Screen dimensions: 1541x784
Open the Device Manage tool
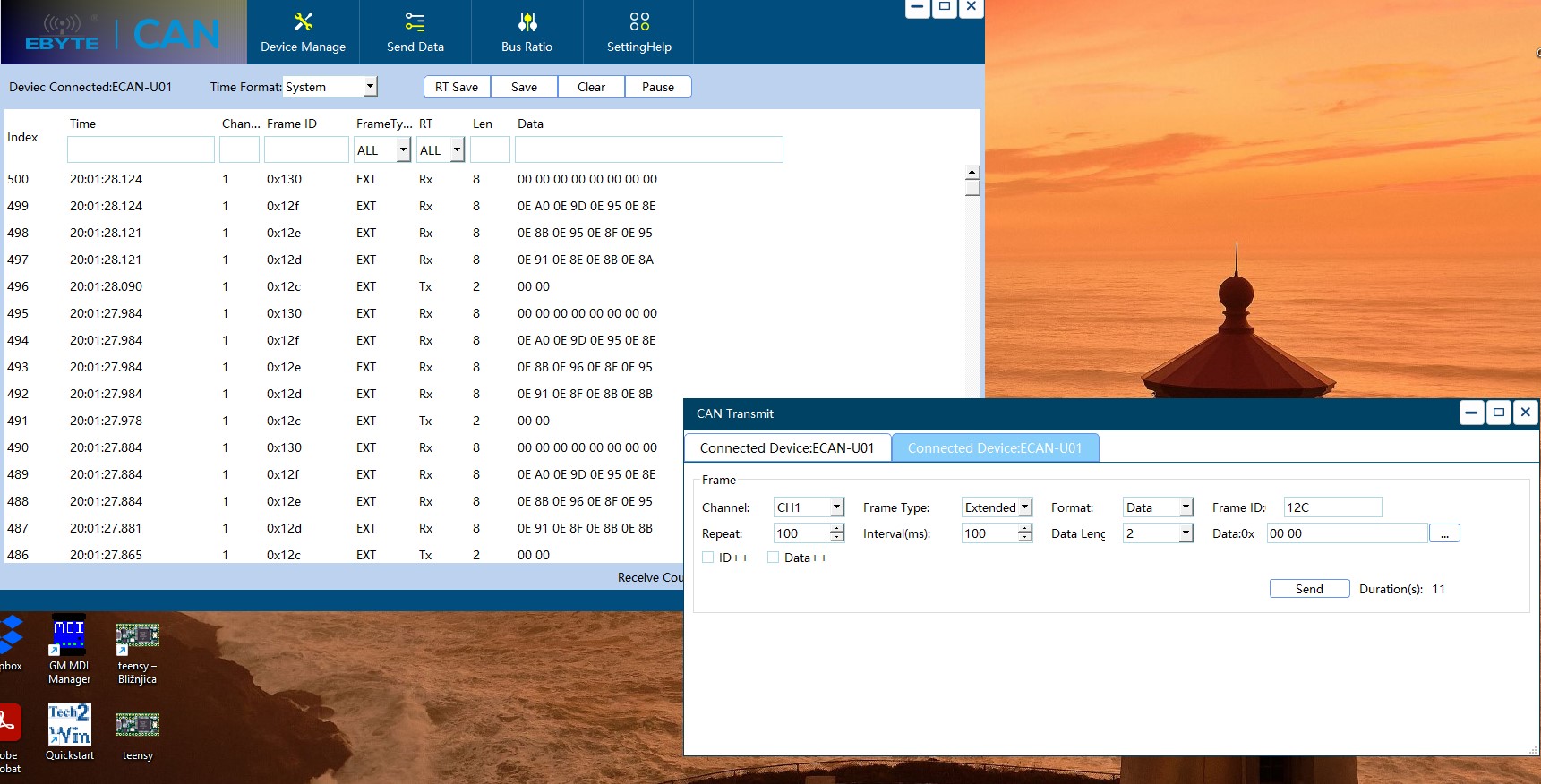303,32
